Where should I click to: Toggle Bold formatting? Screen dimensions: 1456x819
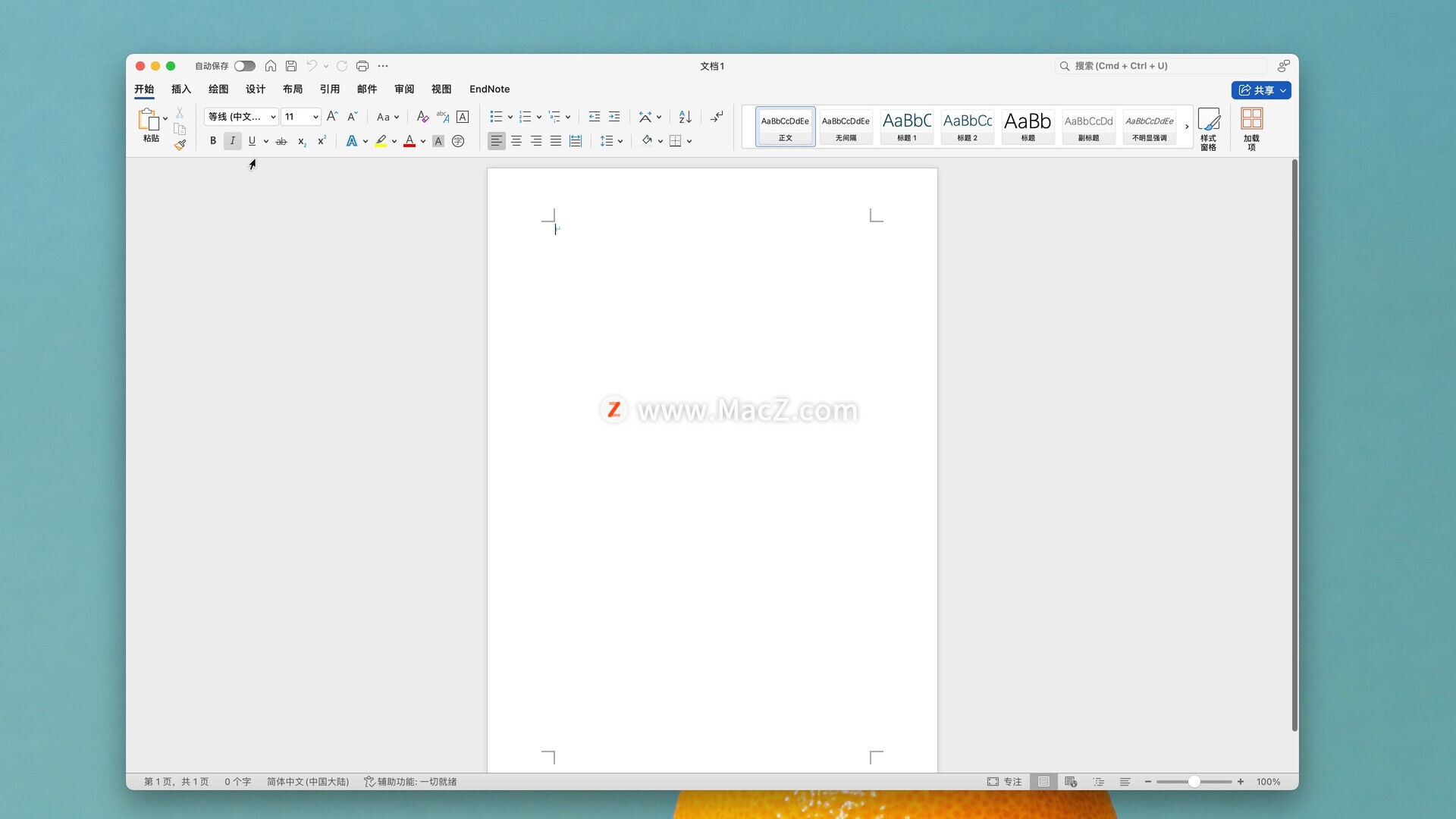pos(213,141)
